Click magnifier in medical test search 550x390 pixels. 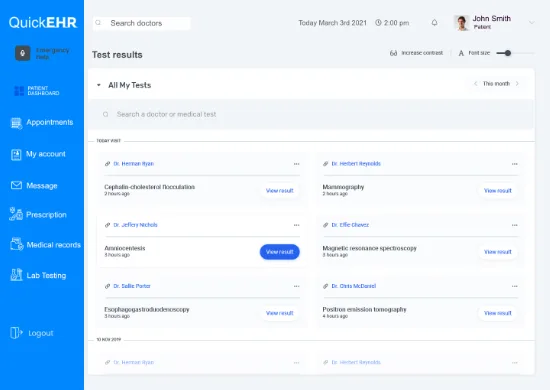pyautogui.click(x=106, y=114)
